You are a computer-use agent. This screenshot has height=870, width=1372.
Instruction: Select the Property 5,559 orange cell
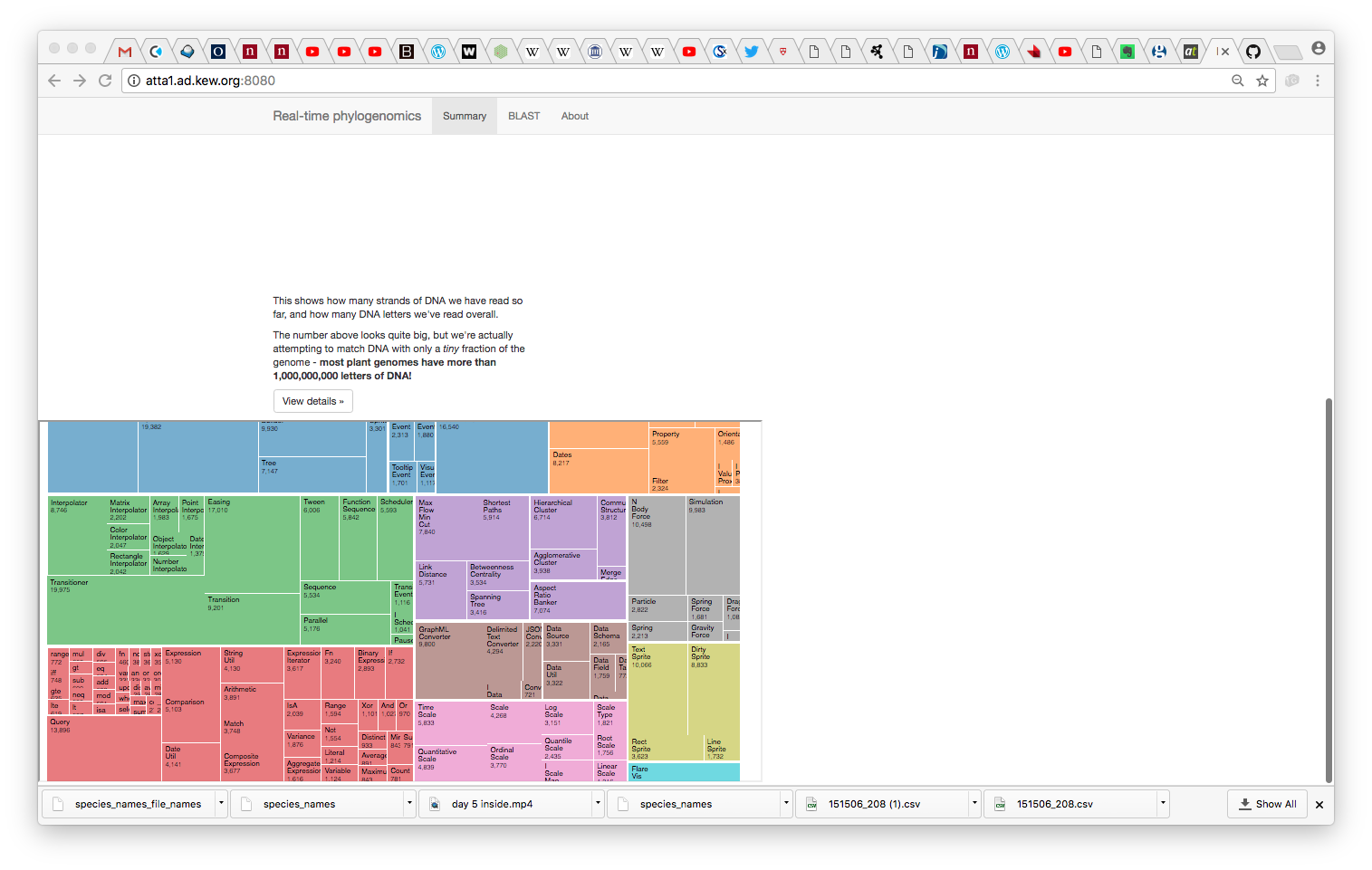682,451
